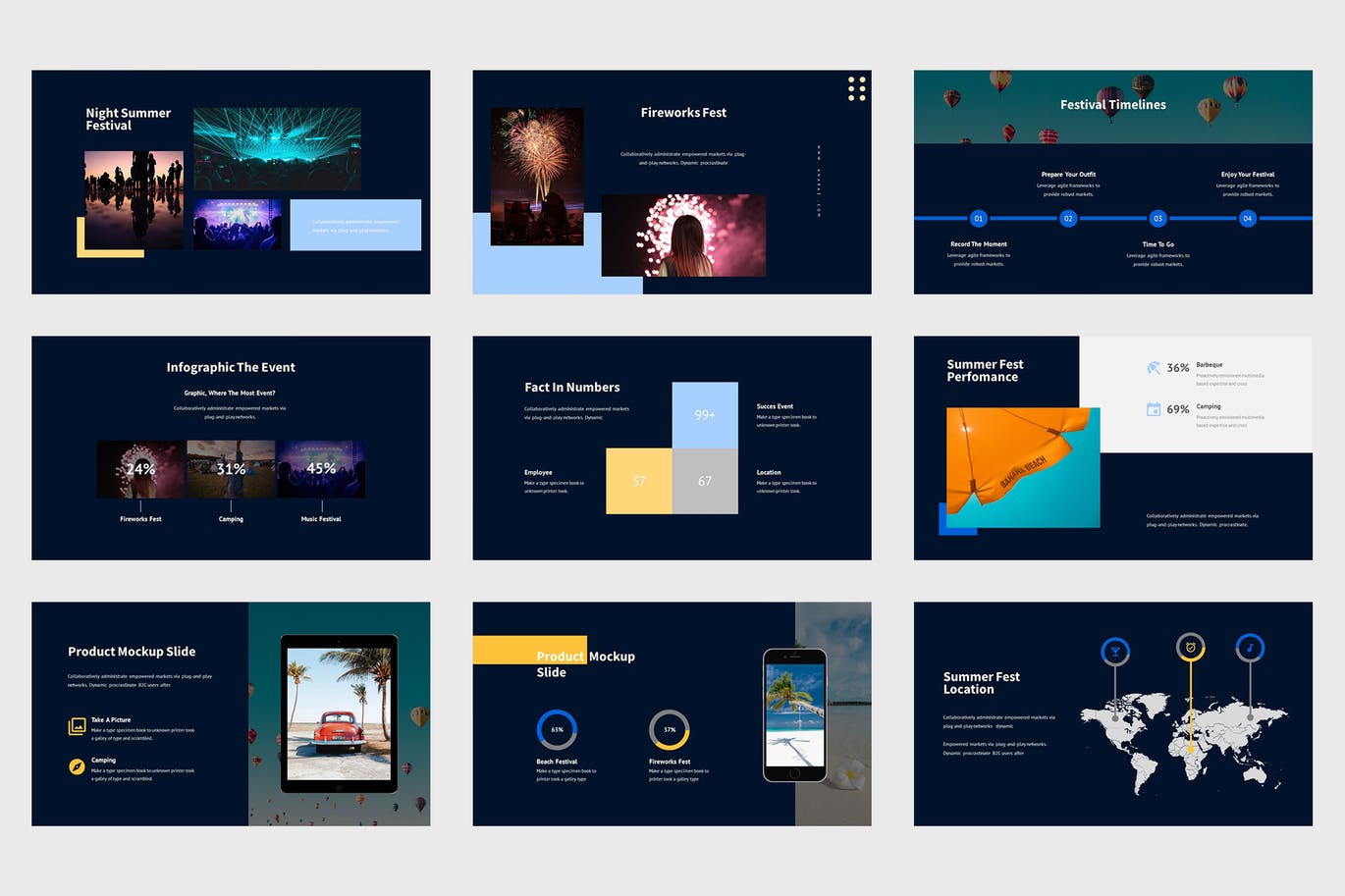Select the 45% Music Festival image
This screenshot has width=1345, height=896.
coord(321,468)
